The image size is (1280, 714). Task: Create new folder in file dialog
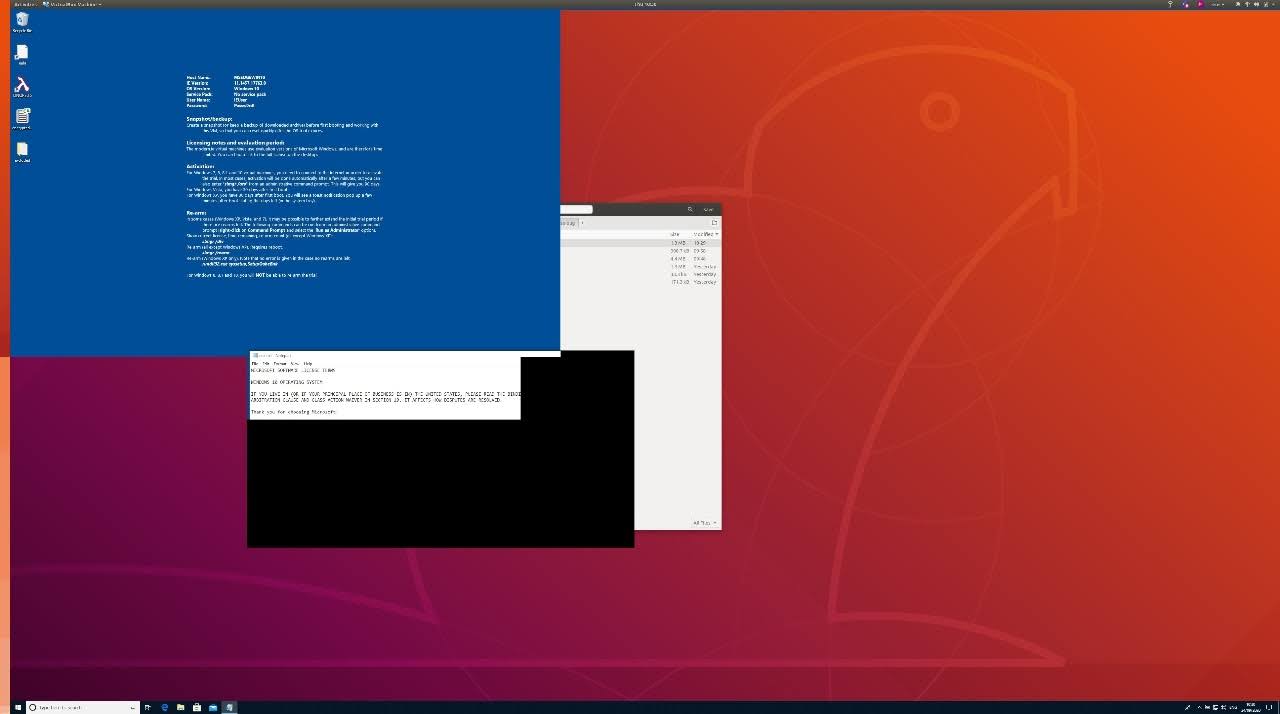tap(714, 222)
